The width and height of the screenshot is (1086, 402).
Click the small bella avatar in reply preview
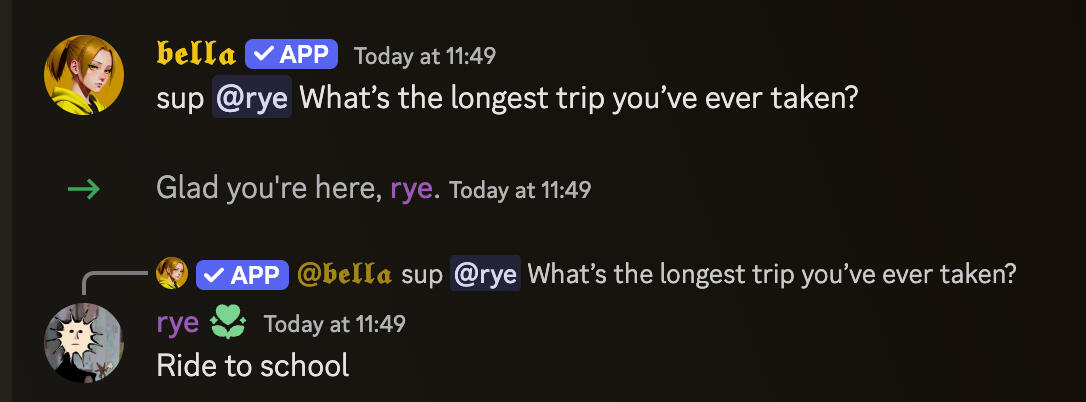coord(172,273)
